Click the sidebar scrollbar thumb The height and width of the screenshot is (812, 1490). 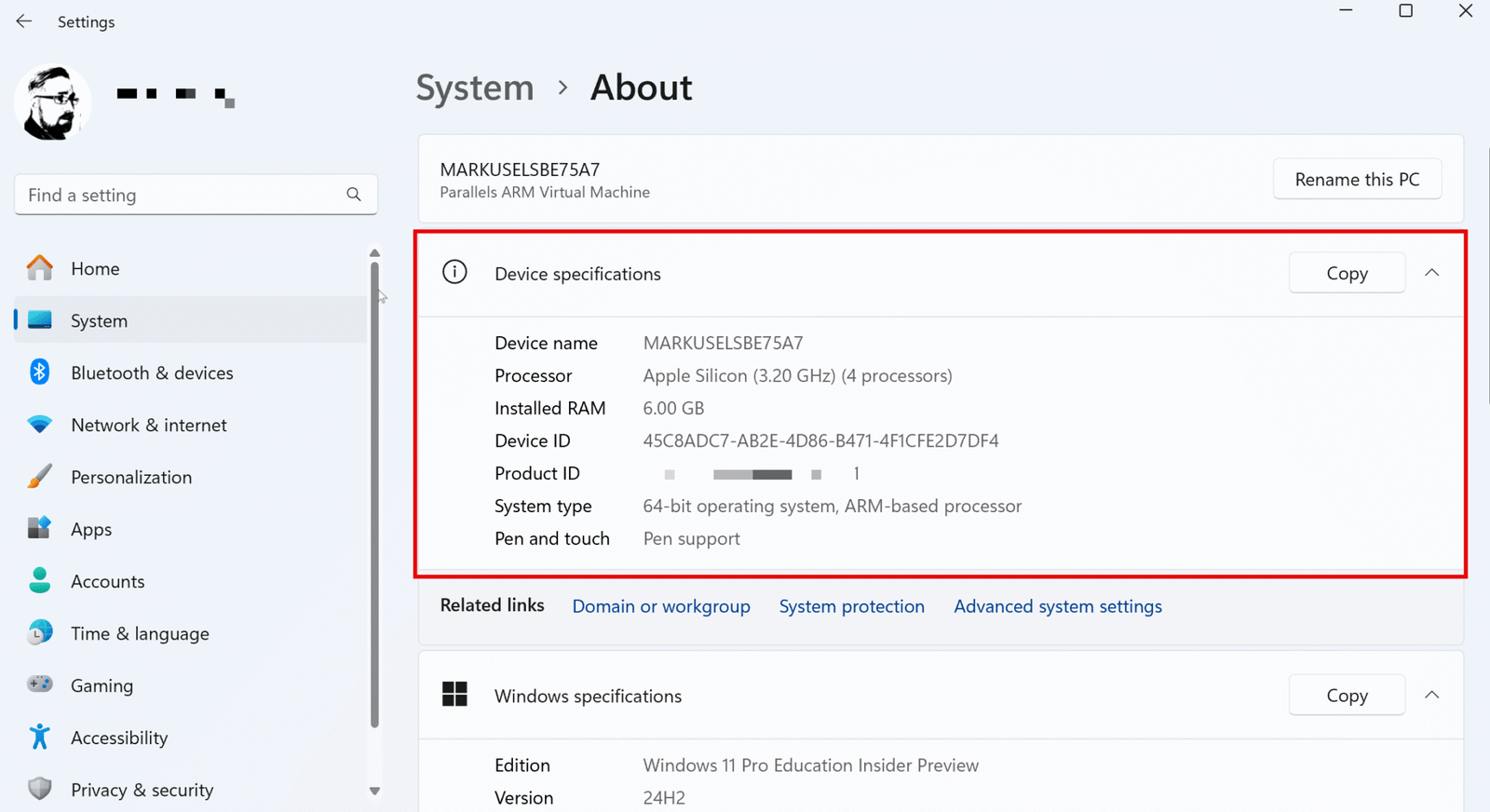374,494
